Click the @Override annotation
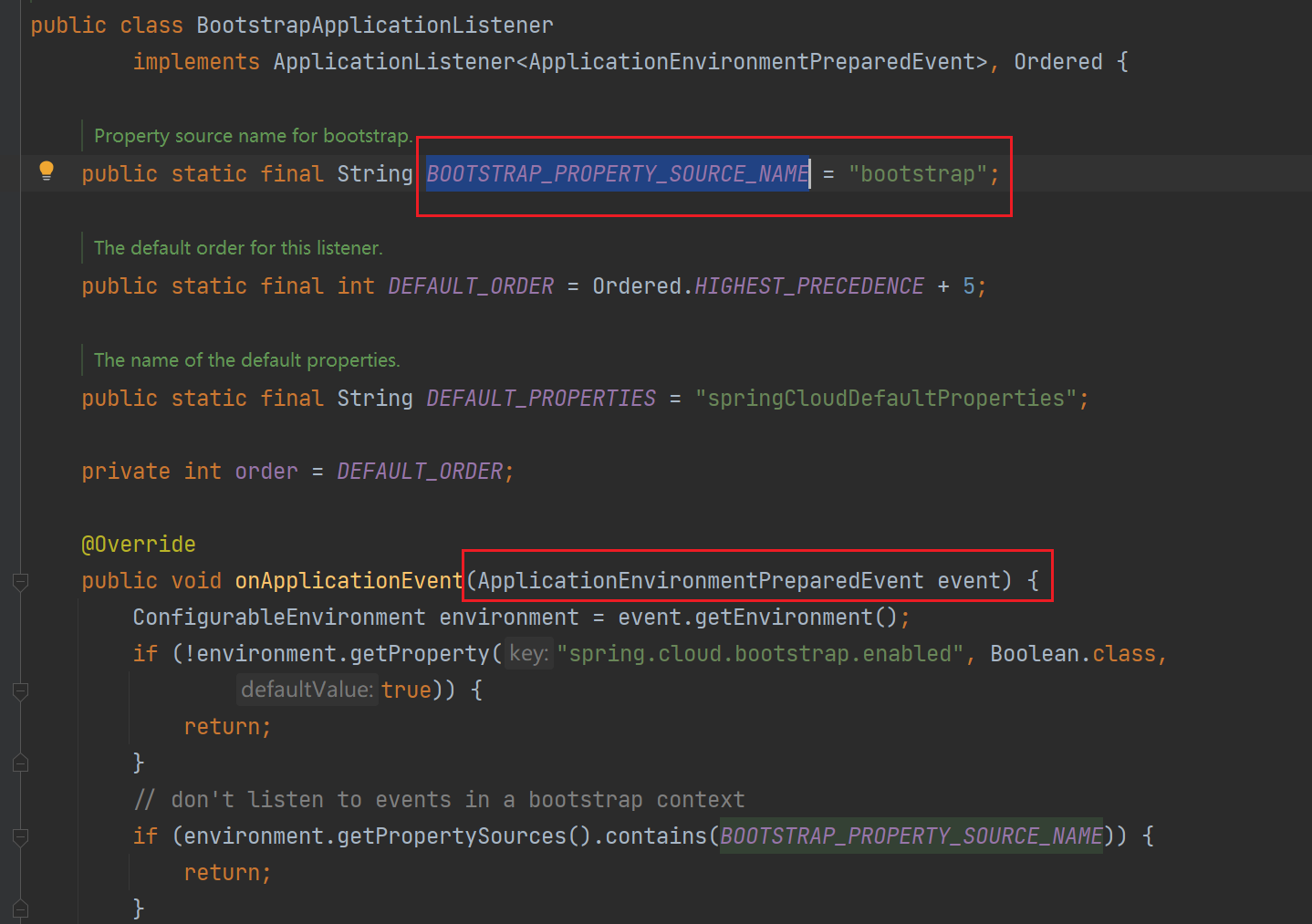 (139, 545)
